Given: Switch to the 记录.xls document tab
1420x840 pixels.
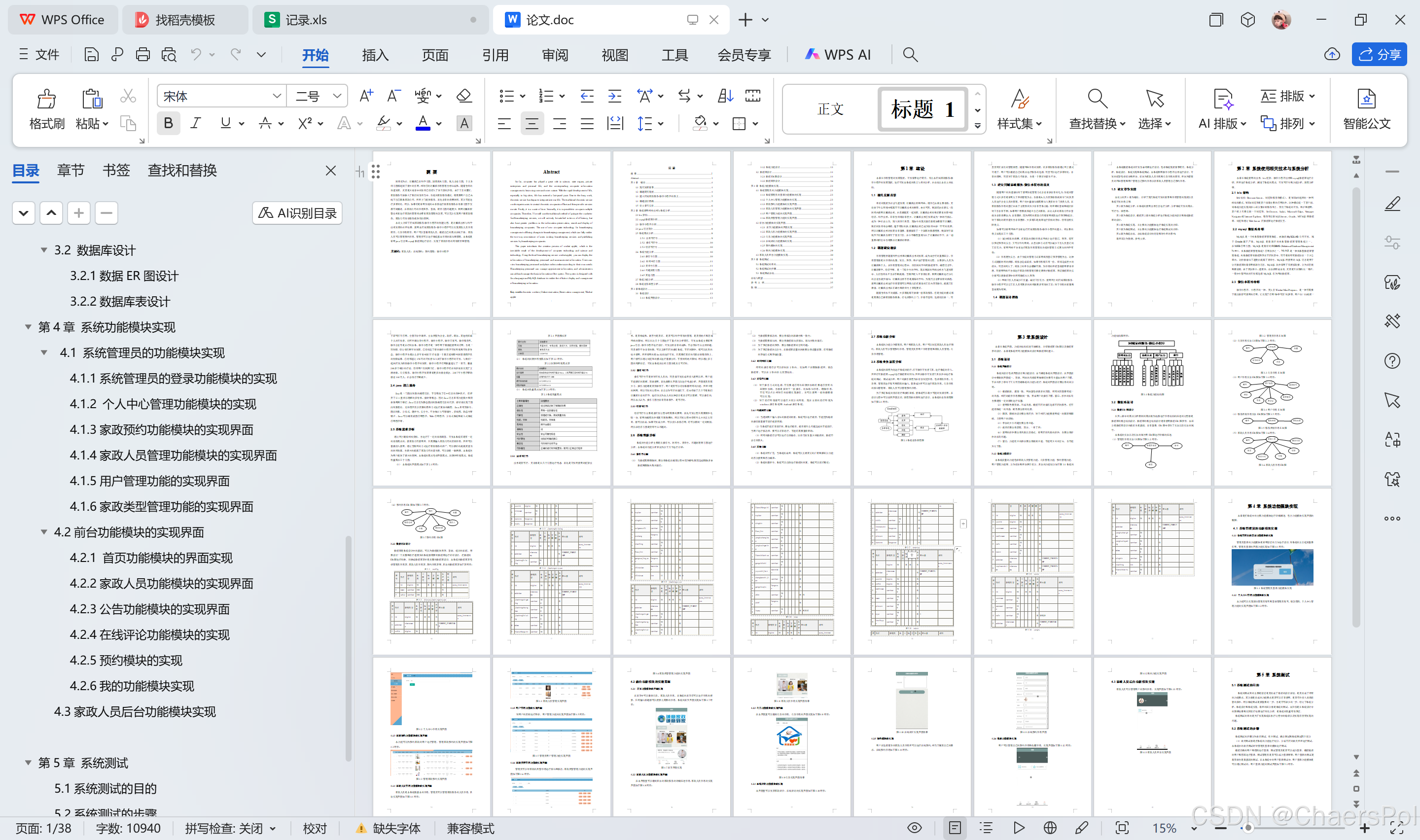Looking at the screenshot, I should pyautogui.click(x=371, y=20).
